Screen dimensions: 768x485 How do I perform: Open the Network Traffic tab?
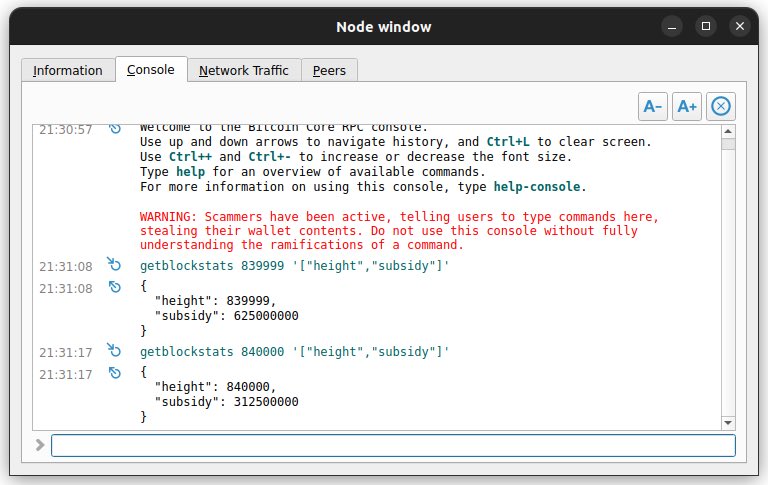point(244,71)
